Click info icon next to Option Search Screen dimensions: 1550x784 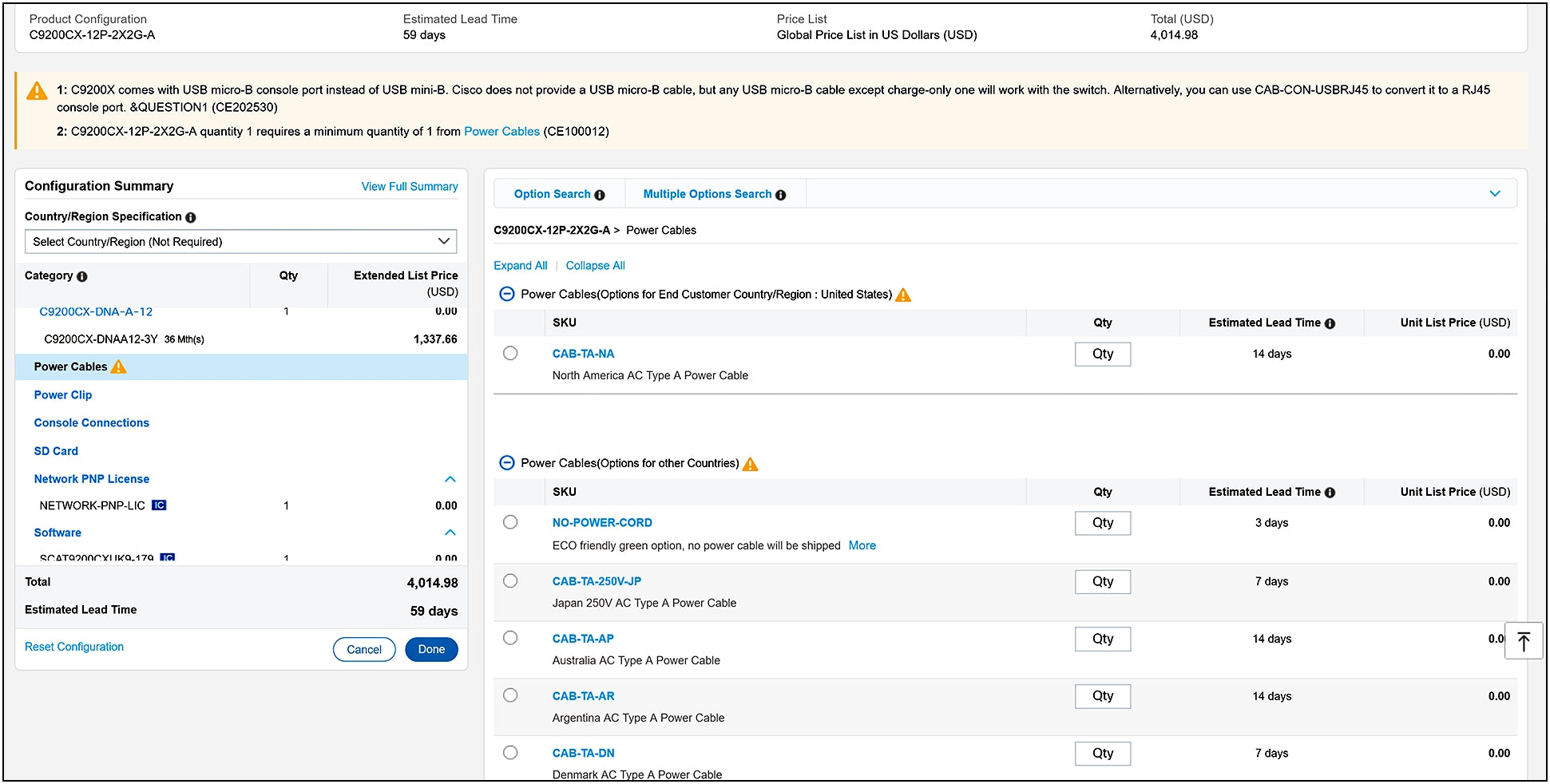tap(600, 195)
